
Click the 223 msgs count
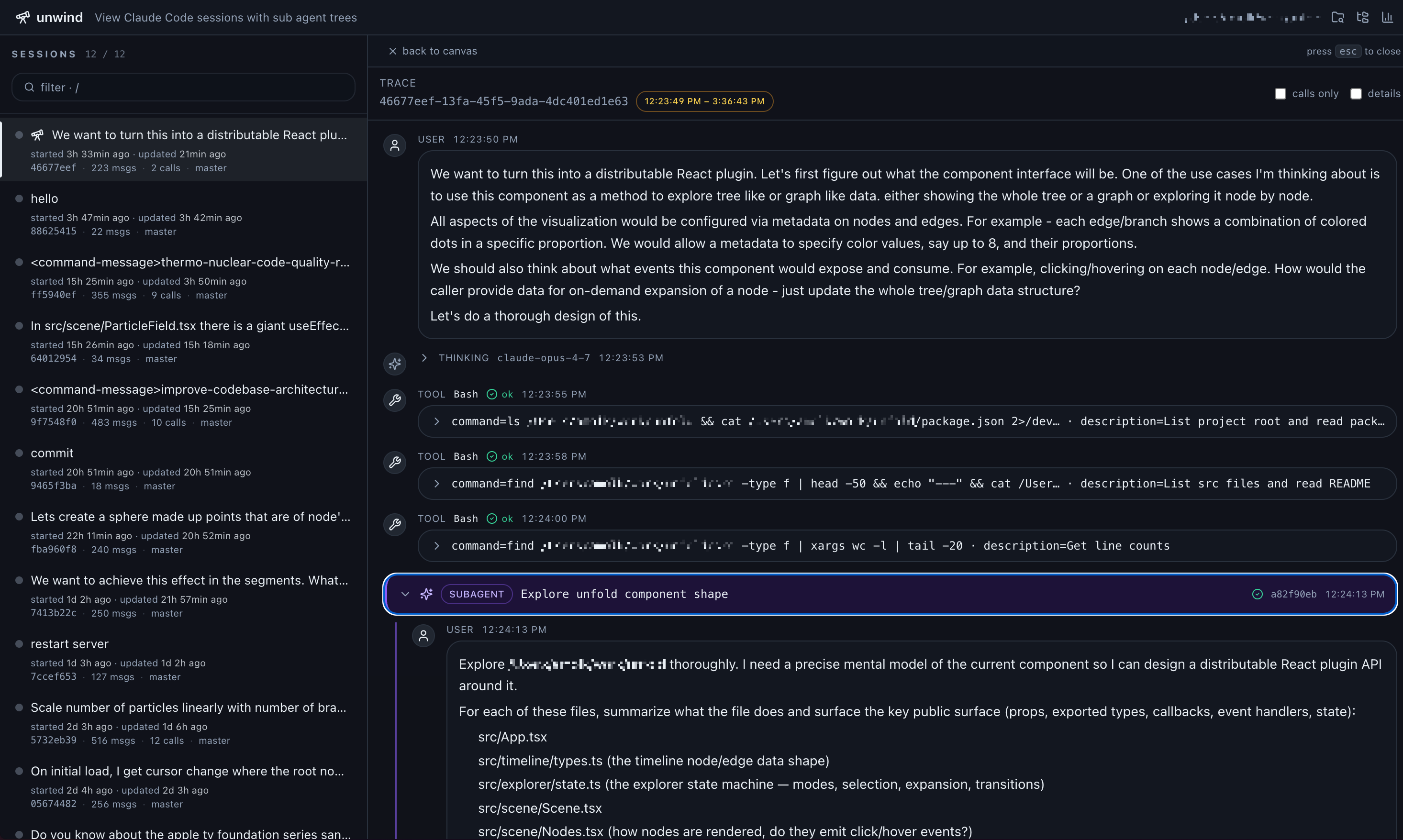(x=113, y=168)
